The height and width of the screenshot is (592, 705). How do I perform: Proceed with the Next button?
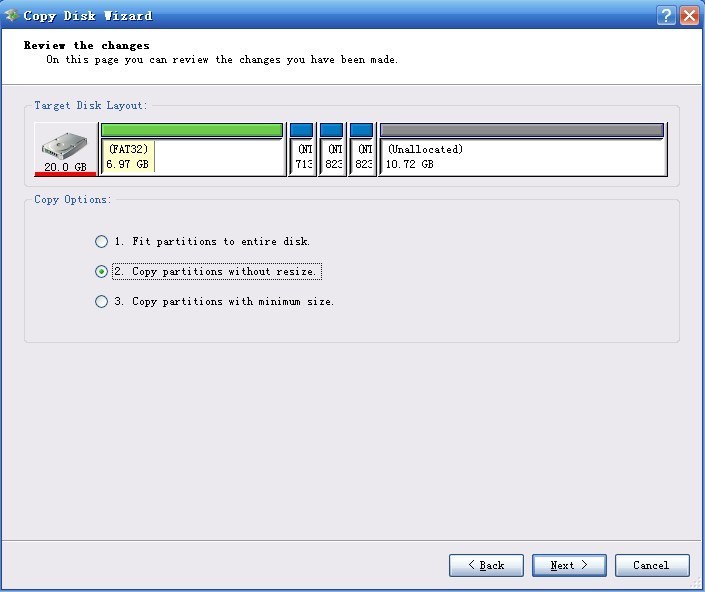tap(569, 565)
